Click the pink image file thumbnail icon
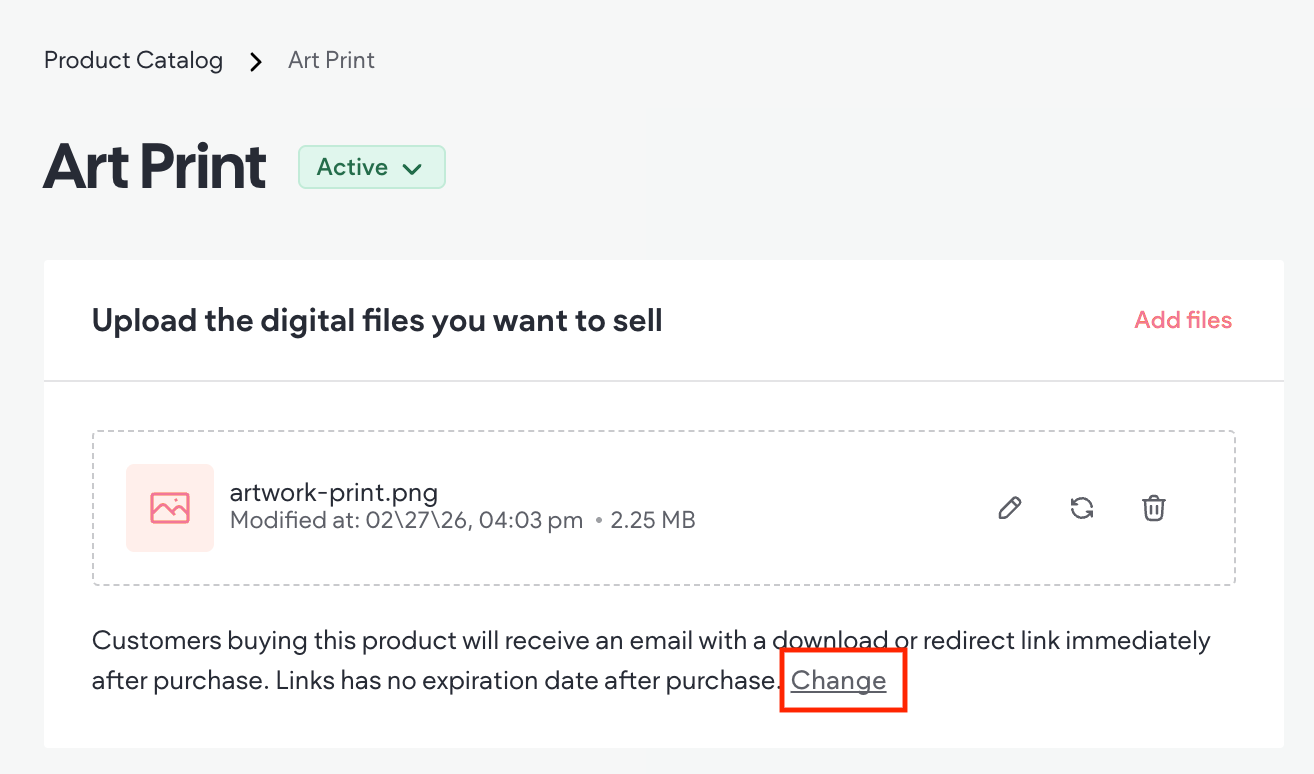The height and width of the screenshot is (774, 1314). 170,508
